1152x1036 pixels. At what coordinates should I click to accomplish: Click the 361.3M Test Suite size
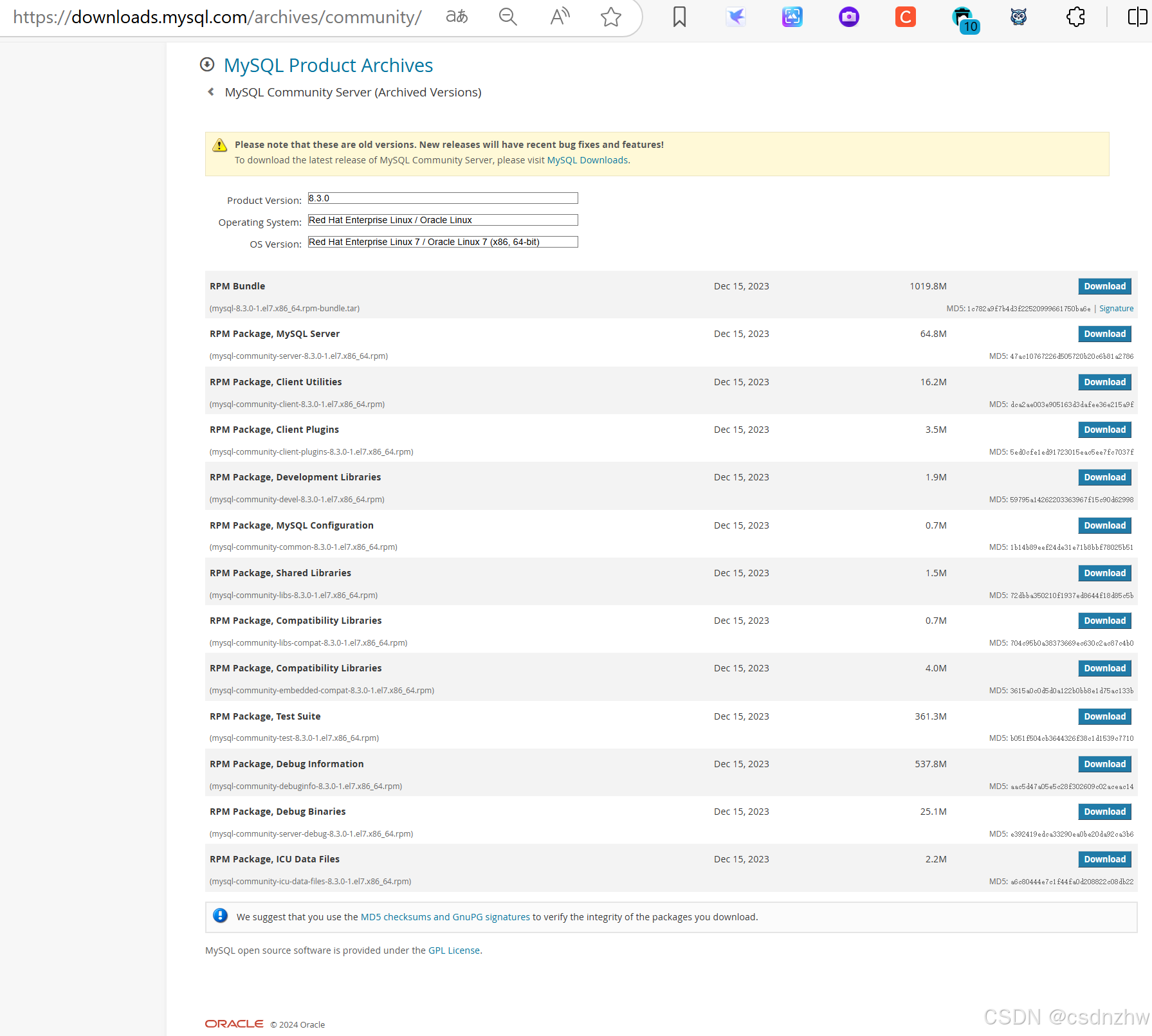coord(931,716)
